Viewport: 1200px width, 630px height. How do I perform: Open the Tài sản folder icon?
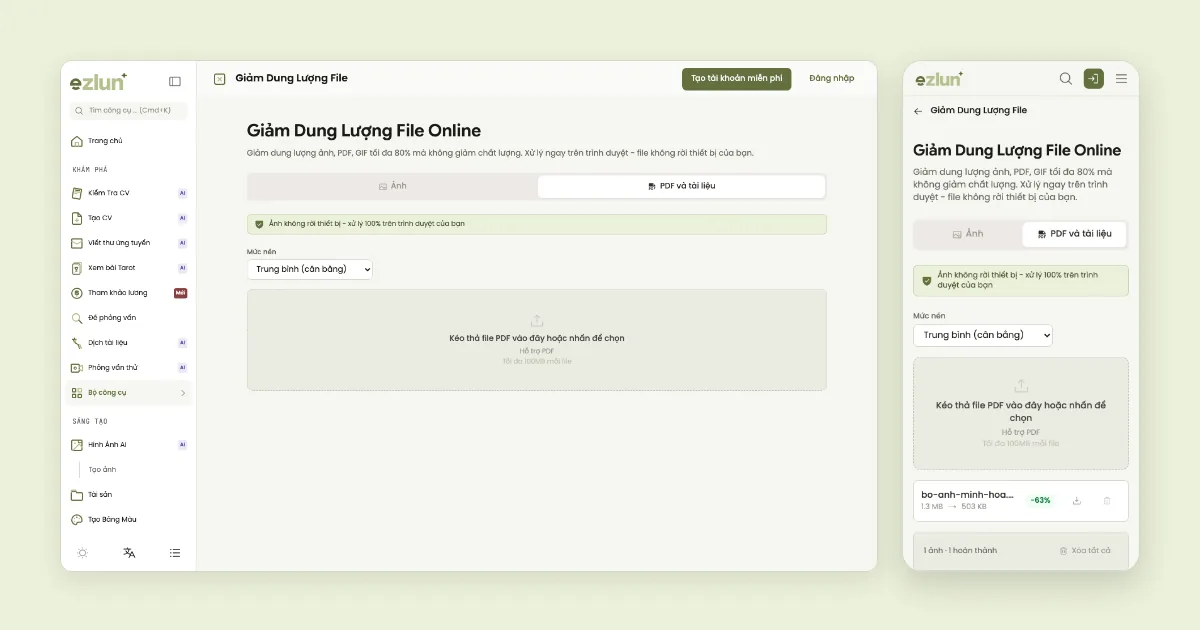(x=77, y=494)
